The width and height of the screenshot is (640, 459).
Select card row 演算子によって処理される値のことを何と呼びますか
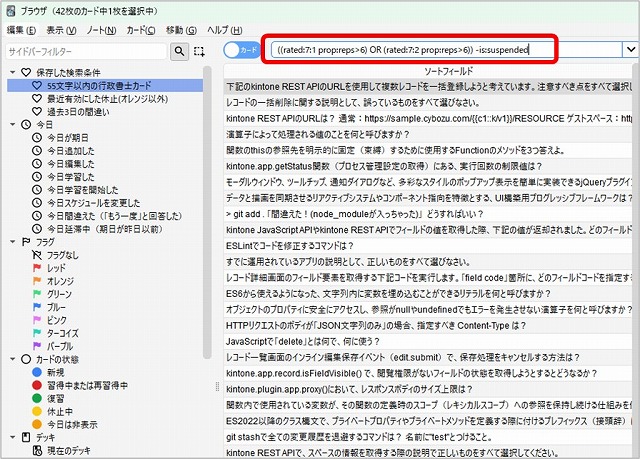tap(430, 134)
